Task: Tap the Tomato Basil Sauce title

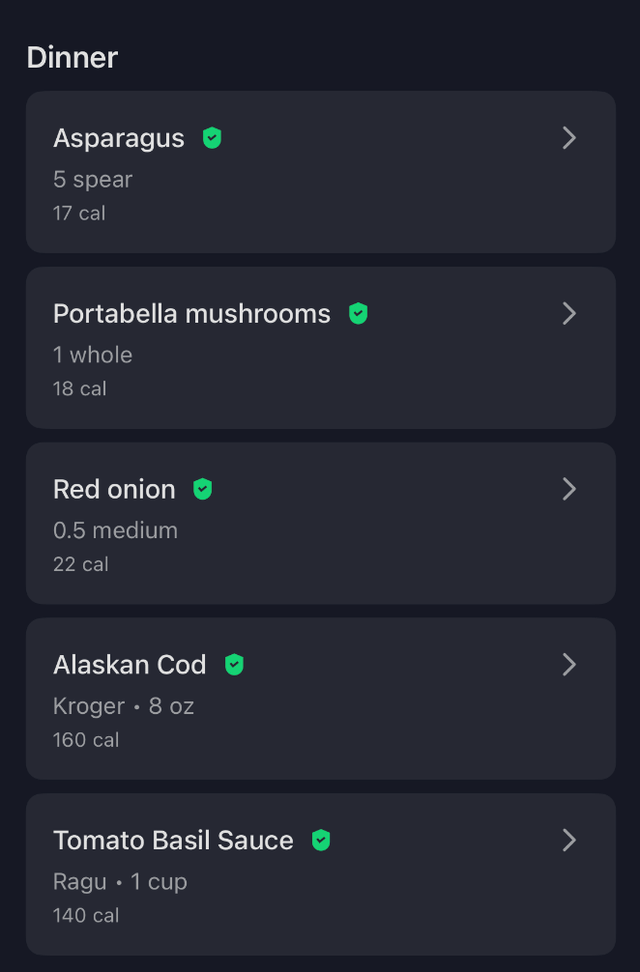Action: pos(173,840)
